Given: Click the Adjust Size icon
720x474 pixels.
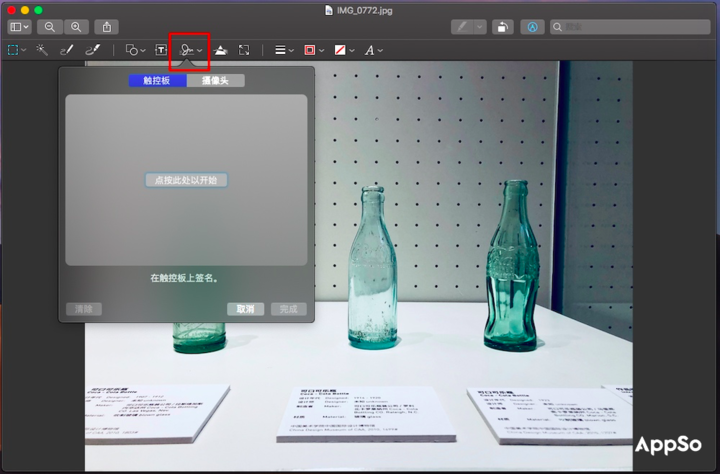Looking at the screenshot, I should [244, 49].
